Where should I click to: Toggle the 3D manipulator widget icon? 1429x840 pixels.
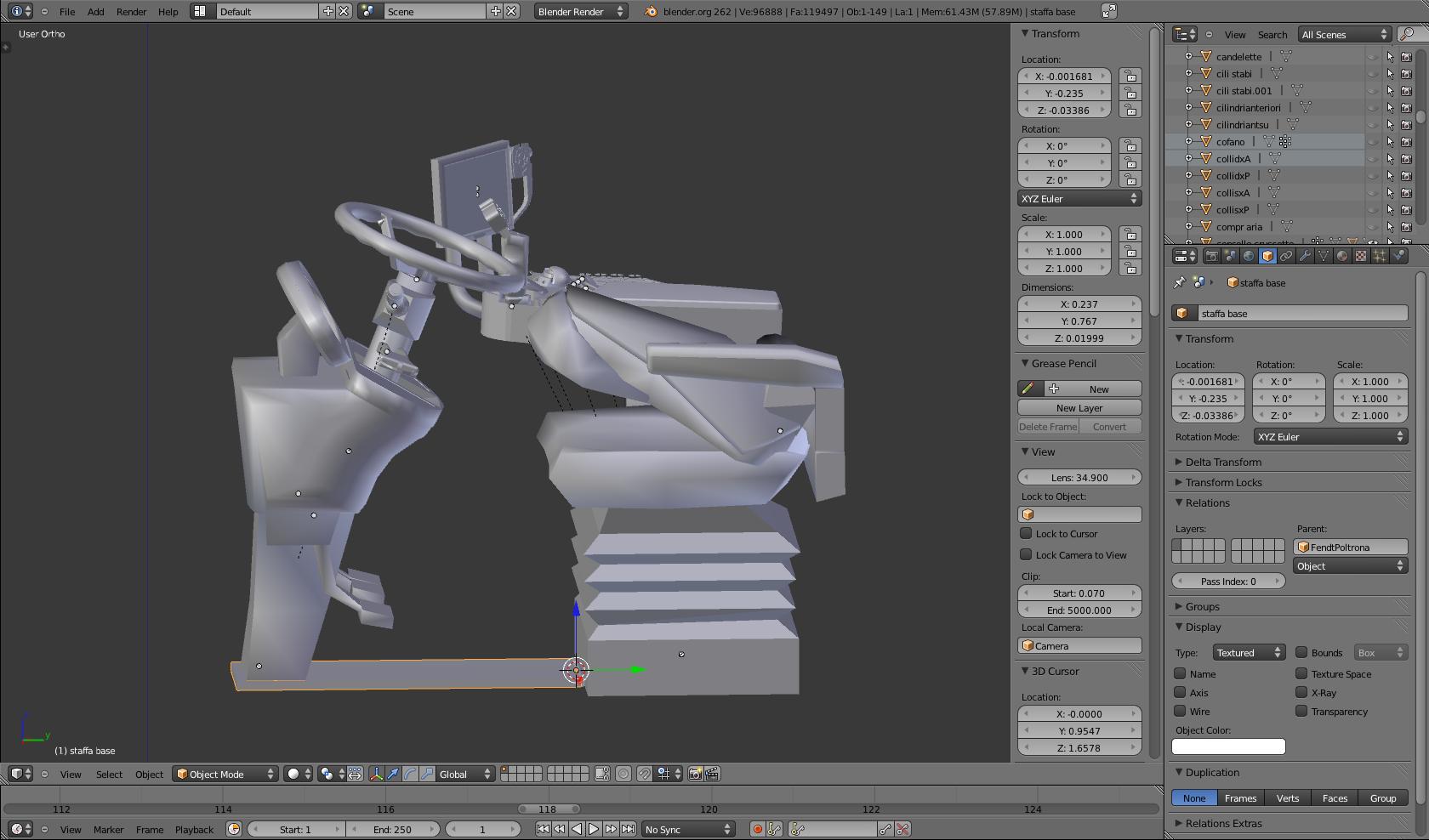(x=376, y=774)
